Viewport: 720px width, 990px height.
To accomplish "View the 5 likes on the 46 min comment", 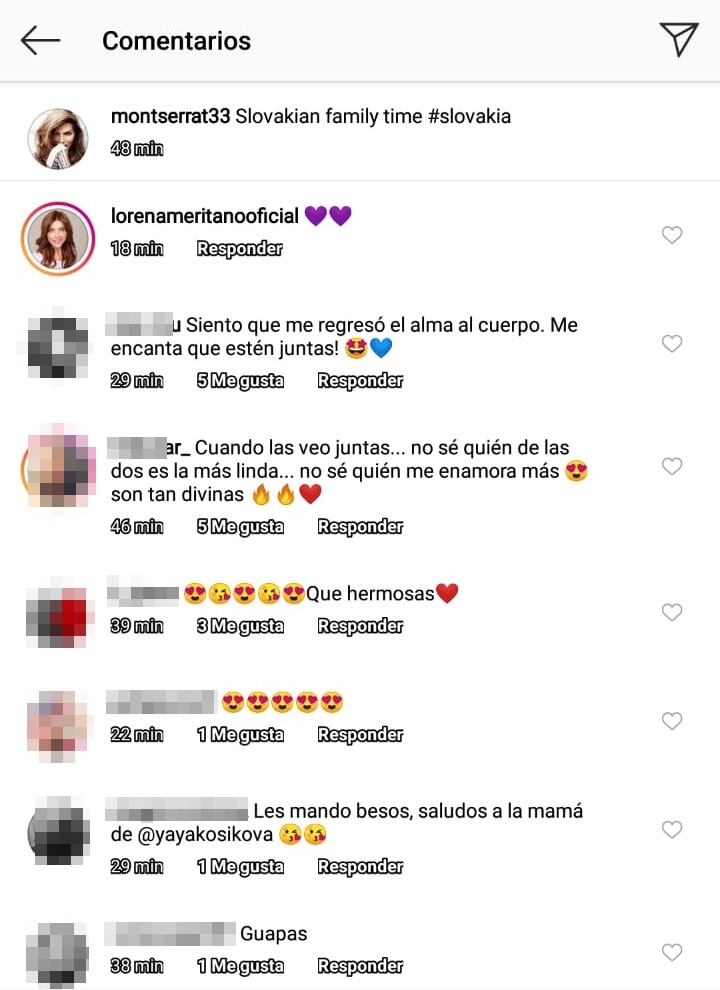I will point(240,527).
